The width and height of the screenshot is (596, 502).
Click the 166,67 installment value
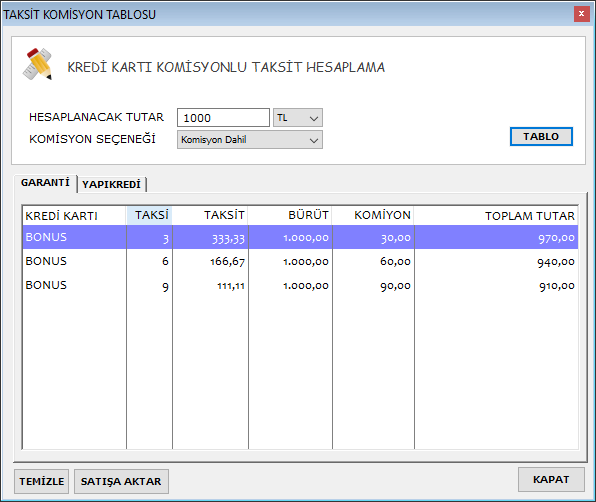[x=227, y=261]
